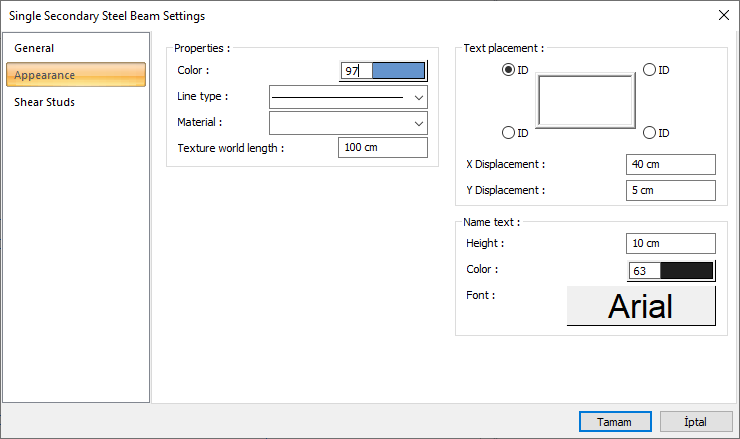The image size is (740, 439).
Task: Open the black Name text color swatch
Action: [x=686, y=270]
